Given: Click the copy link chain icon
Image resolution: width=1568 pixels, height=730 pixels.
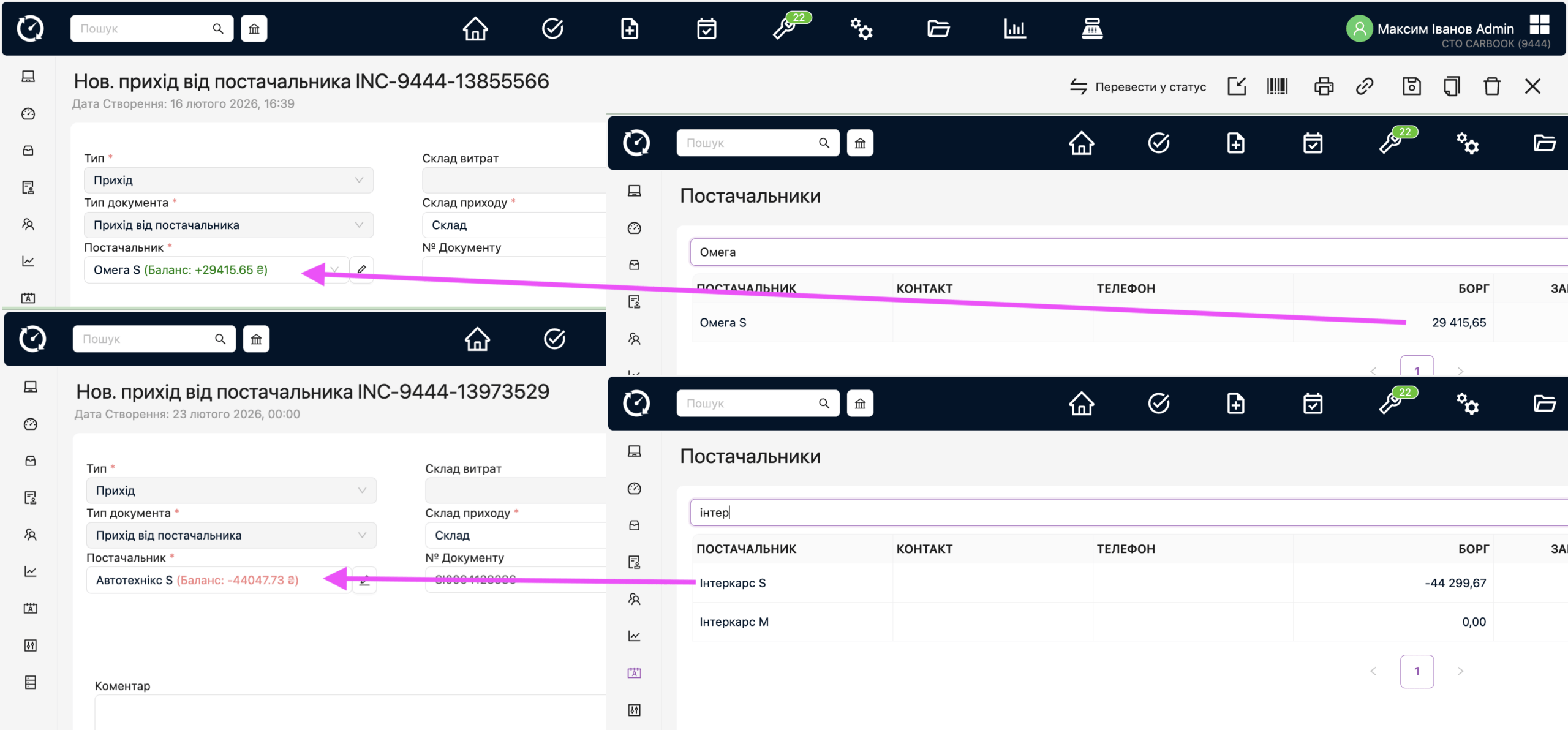Looking at the screenshot, I should (x=1364, y=86).
